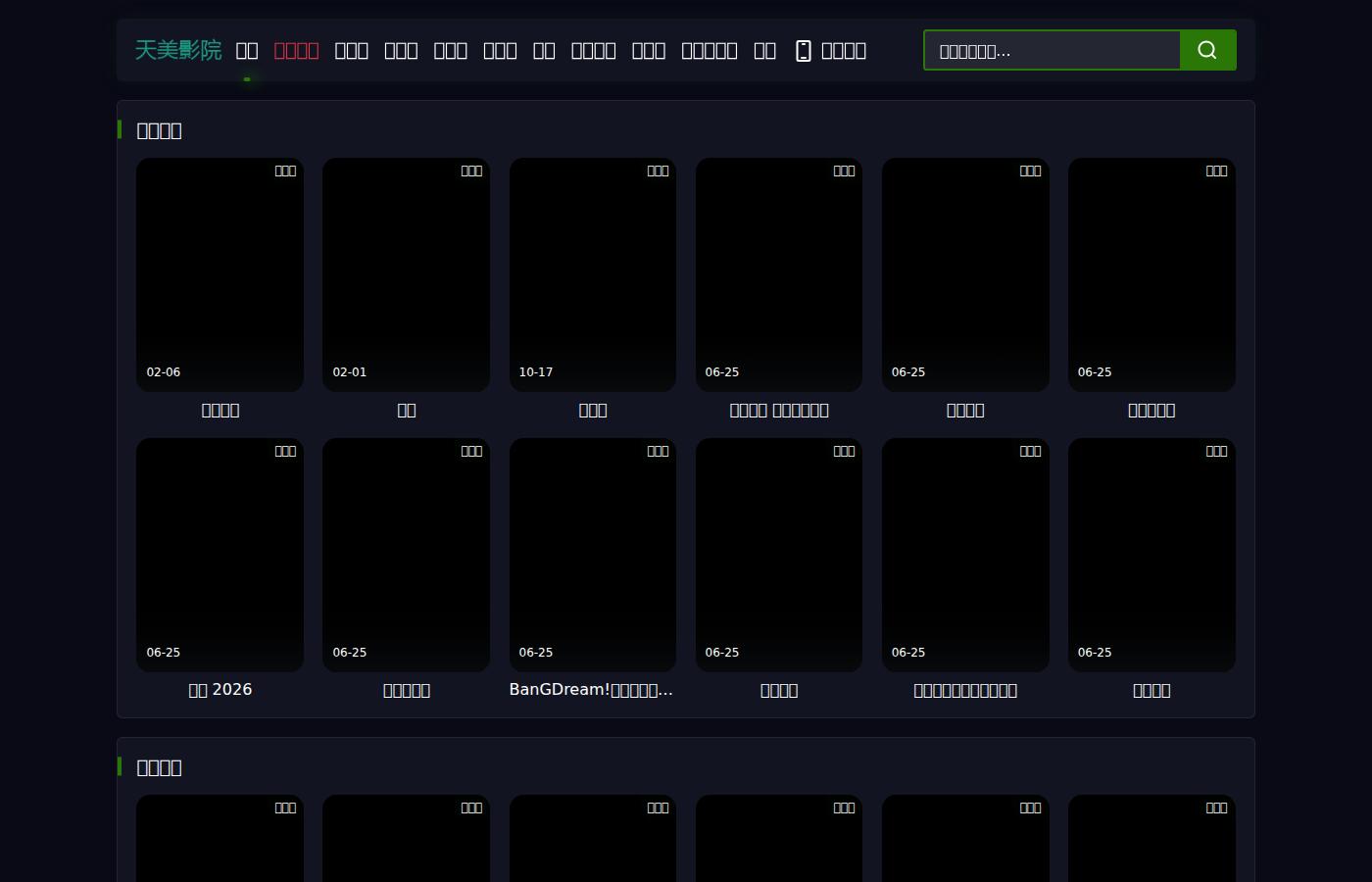Click the 02-01 date label
Image resolution: width=1372 pixels, height=882 pixels.
point(350,372)
